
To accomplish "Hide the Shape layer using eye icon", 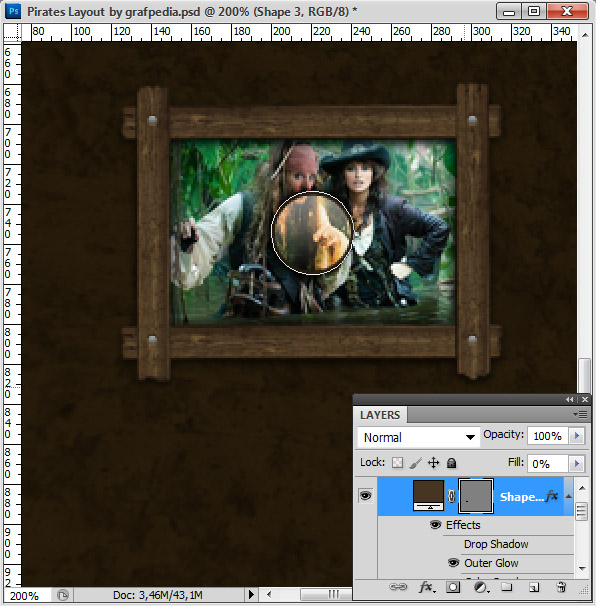I will pyautogui.click(x=365, y=496).
